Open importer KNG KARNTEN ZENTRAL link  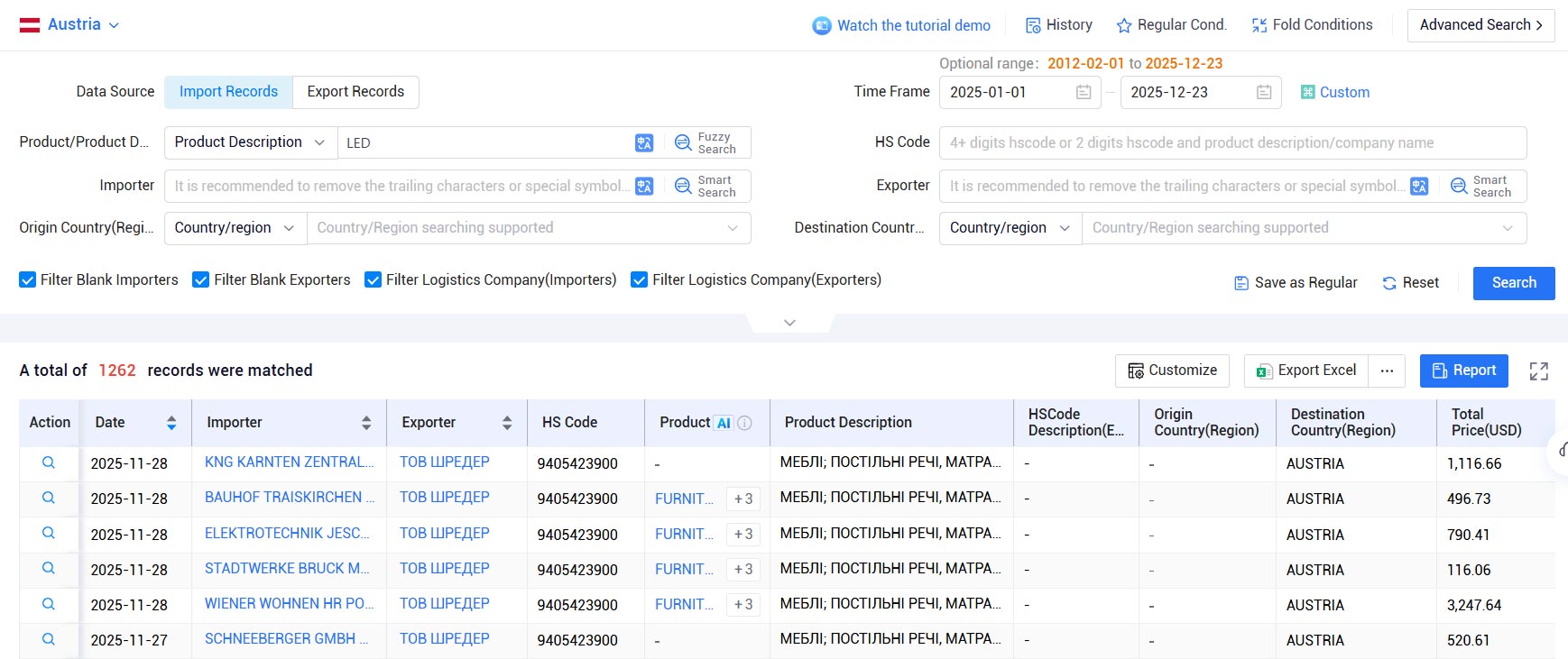(289, 462)
